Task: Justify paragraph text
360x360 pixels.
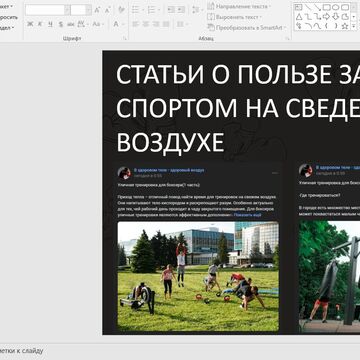Action: 166,24
